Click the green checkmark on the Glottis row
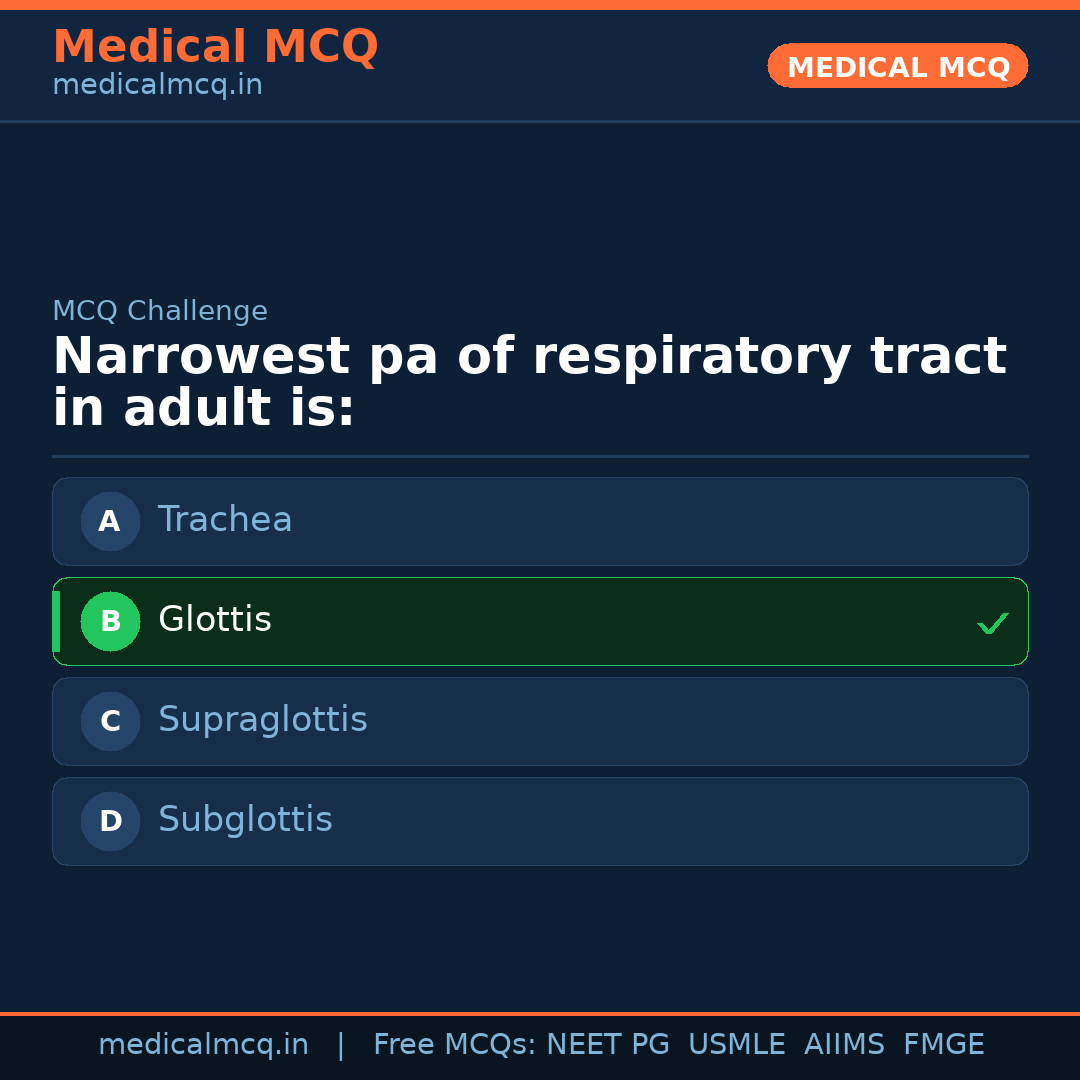Viewport: 1080px width, 1080px height. (x=993, y=623)
